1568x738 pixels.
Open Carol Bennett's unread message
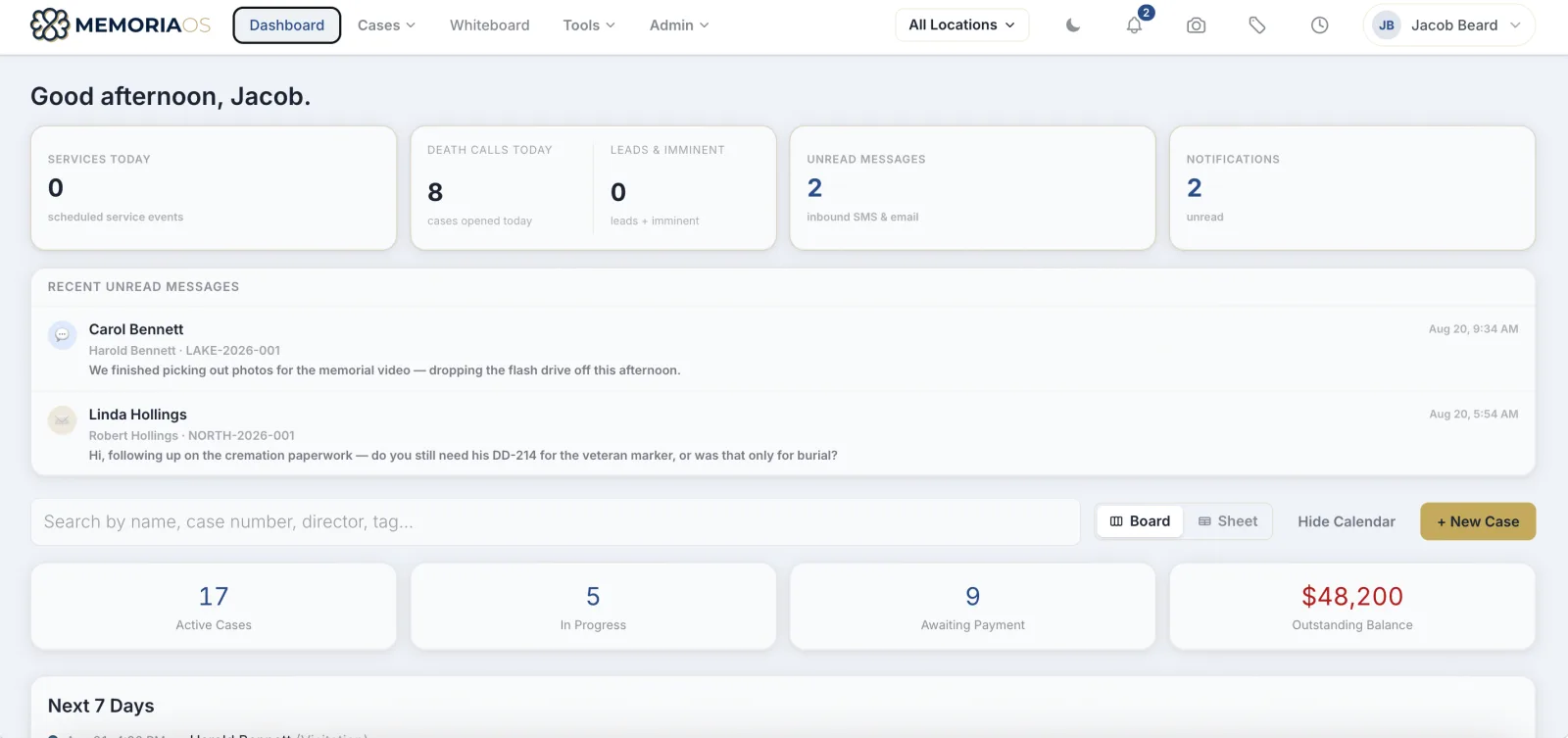coord(783,350)
